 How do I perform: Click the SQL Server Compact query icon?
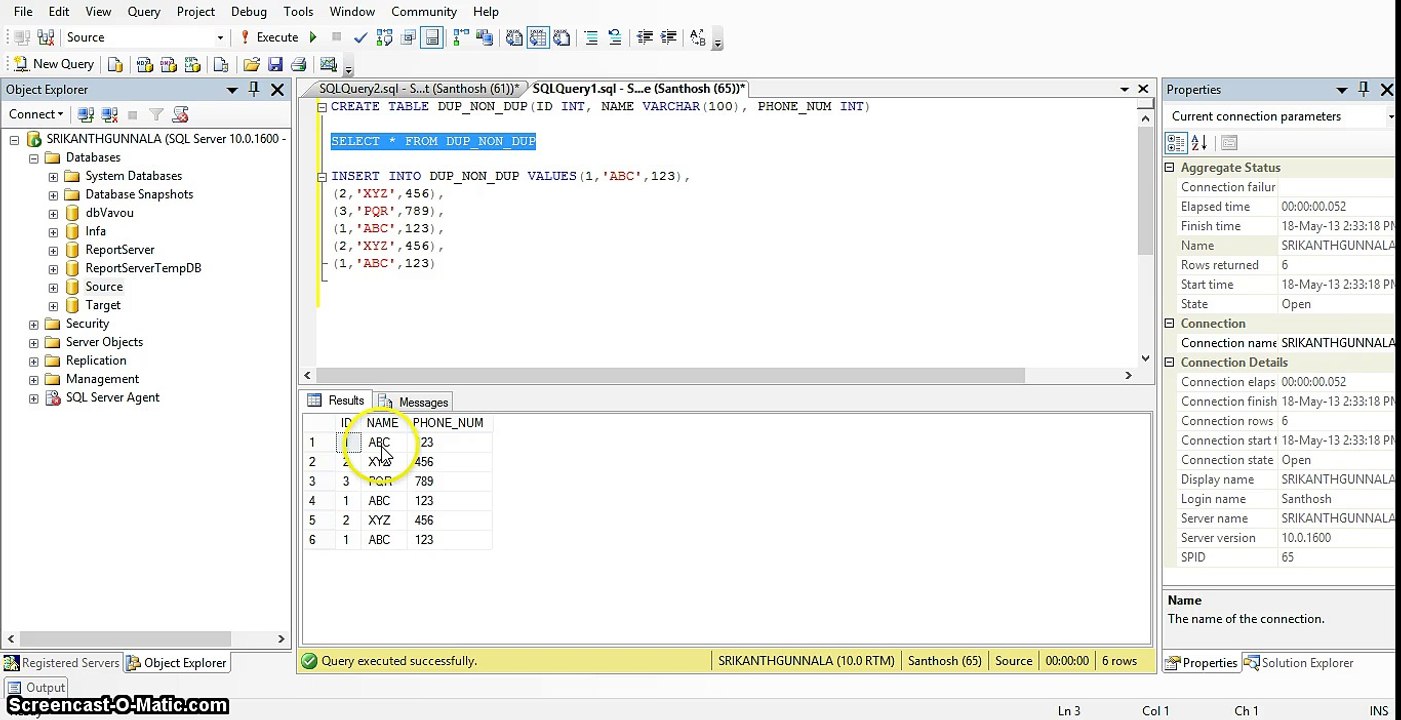pyautogui.click(x=220, y=64)
